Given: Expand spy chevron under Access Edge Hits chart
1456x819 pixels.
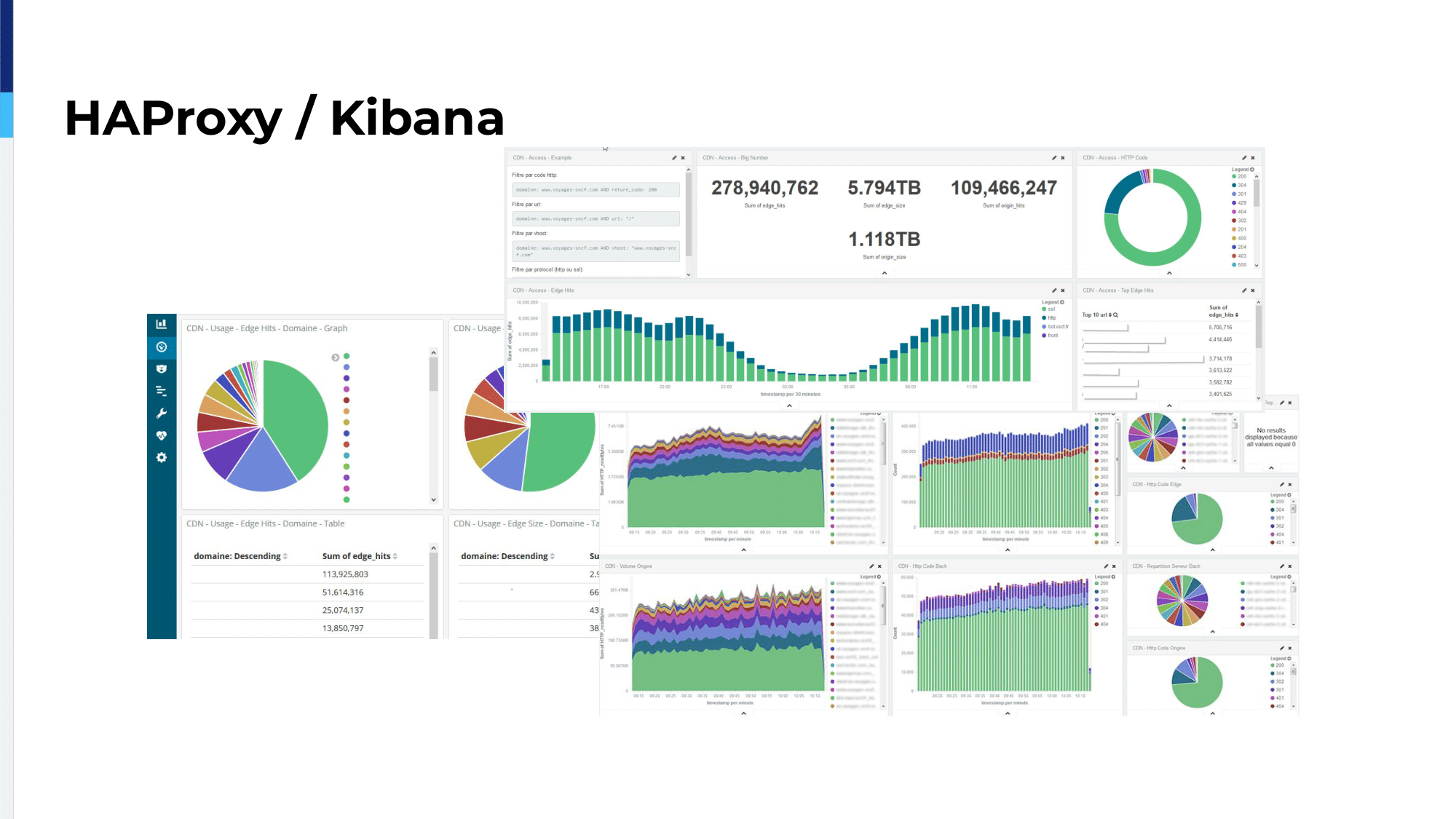Looking at the screenshot, I should 789,405.
